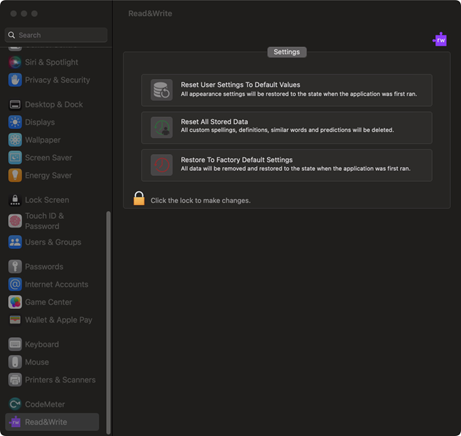The height and width of the screenshot is (436, 461).
Task: Select the Keyboard icon in sidebar
Action: tap(15, 344)
